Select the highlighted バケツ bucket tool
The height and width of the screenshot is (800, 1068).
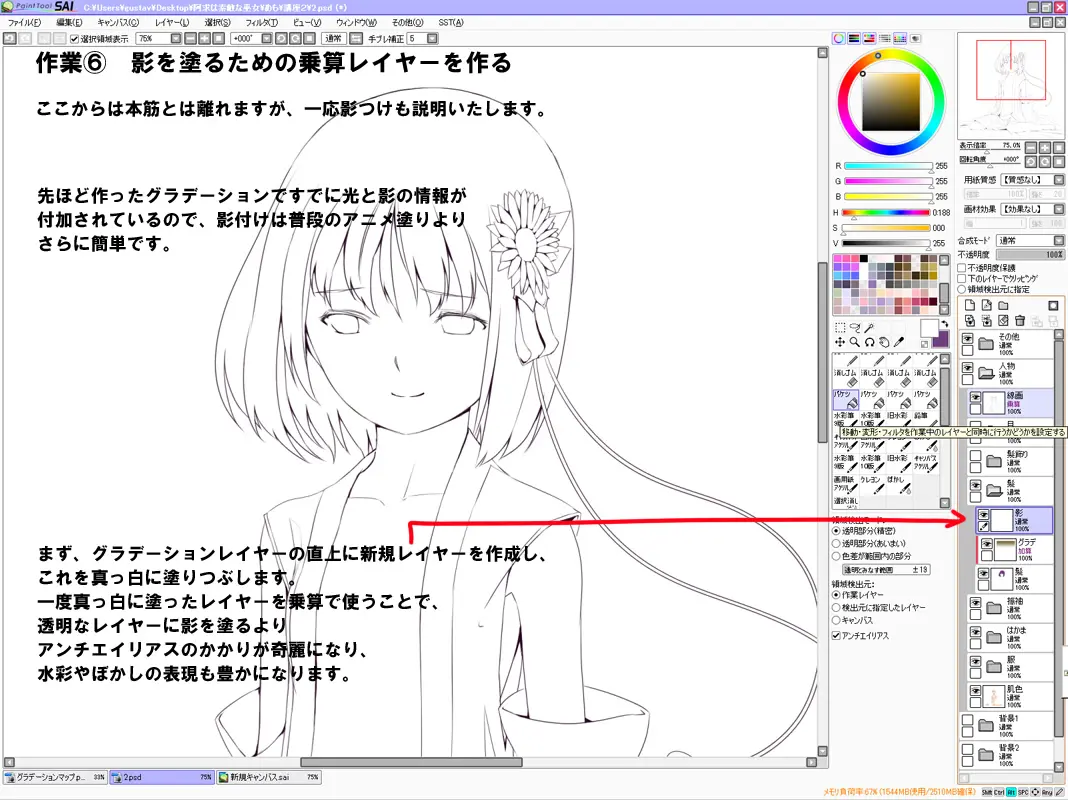(845, 399)
